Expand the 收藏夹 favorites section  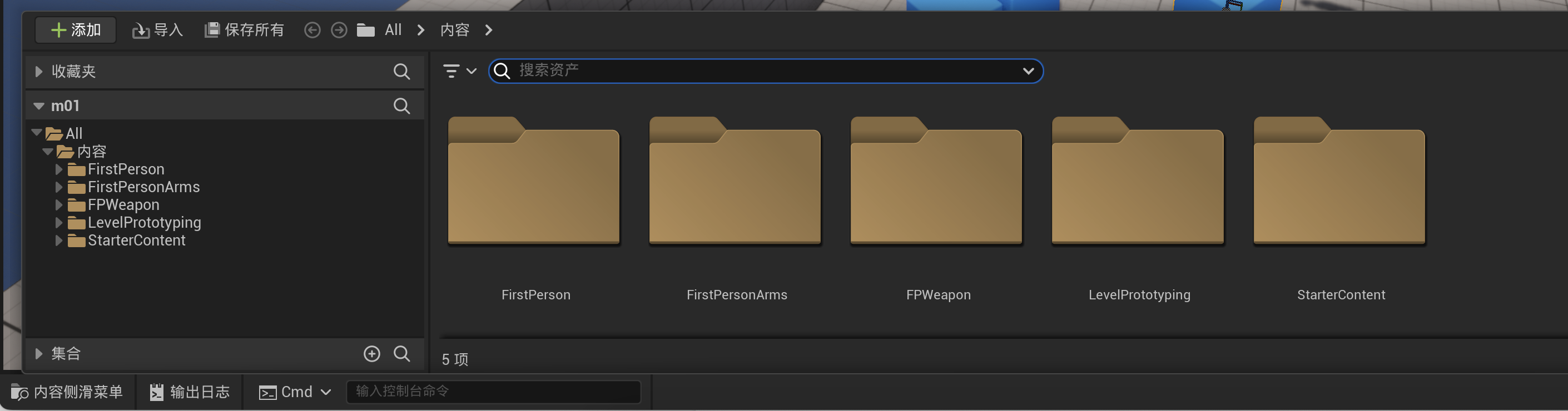click(39, 72)
